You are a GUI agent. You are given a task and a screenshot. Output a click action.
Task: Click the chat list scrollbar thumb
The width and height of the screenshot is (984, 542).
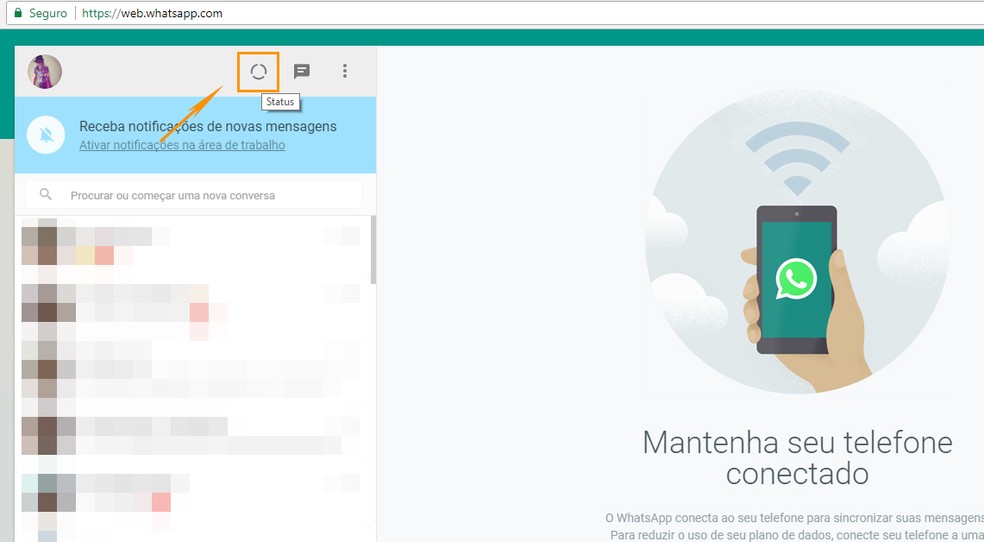point(373,250)
